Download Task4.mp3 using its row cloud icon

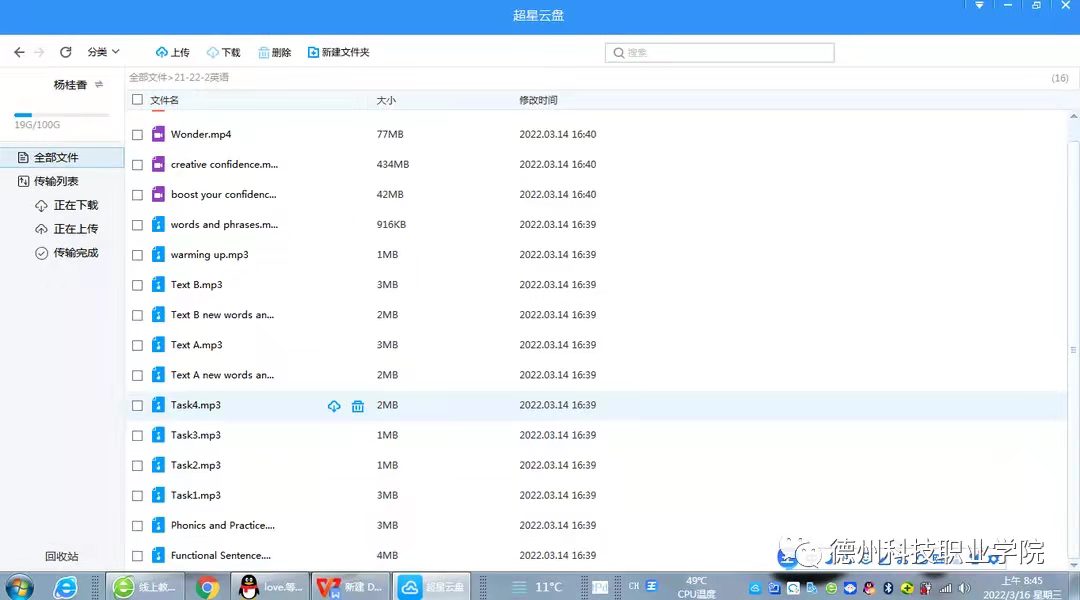(x=334, y=406)
